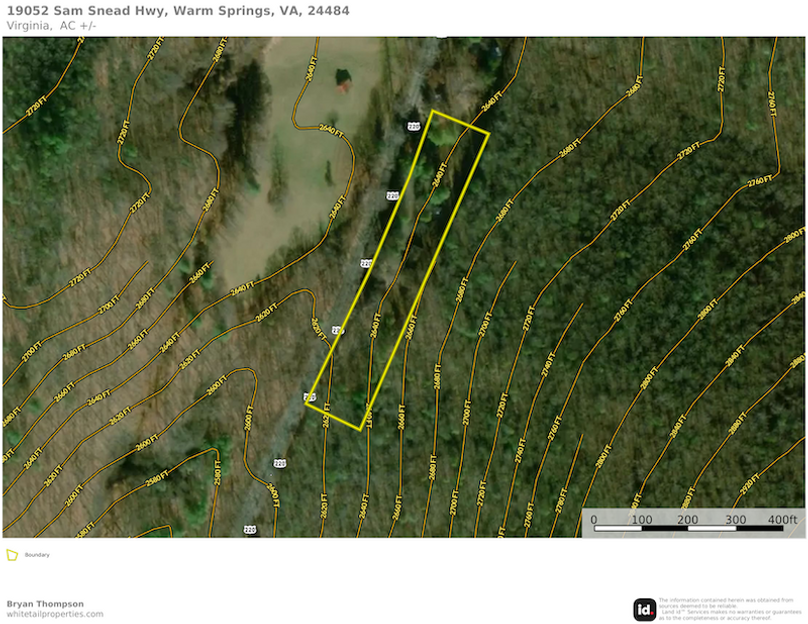Screen dimensions: 808x624
Task: Click the Land id logo
Action: tap(644, 609)
